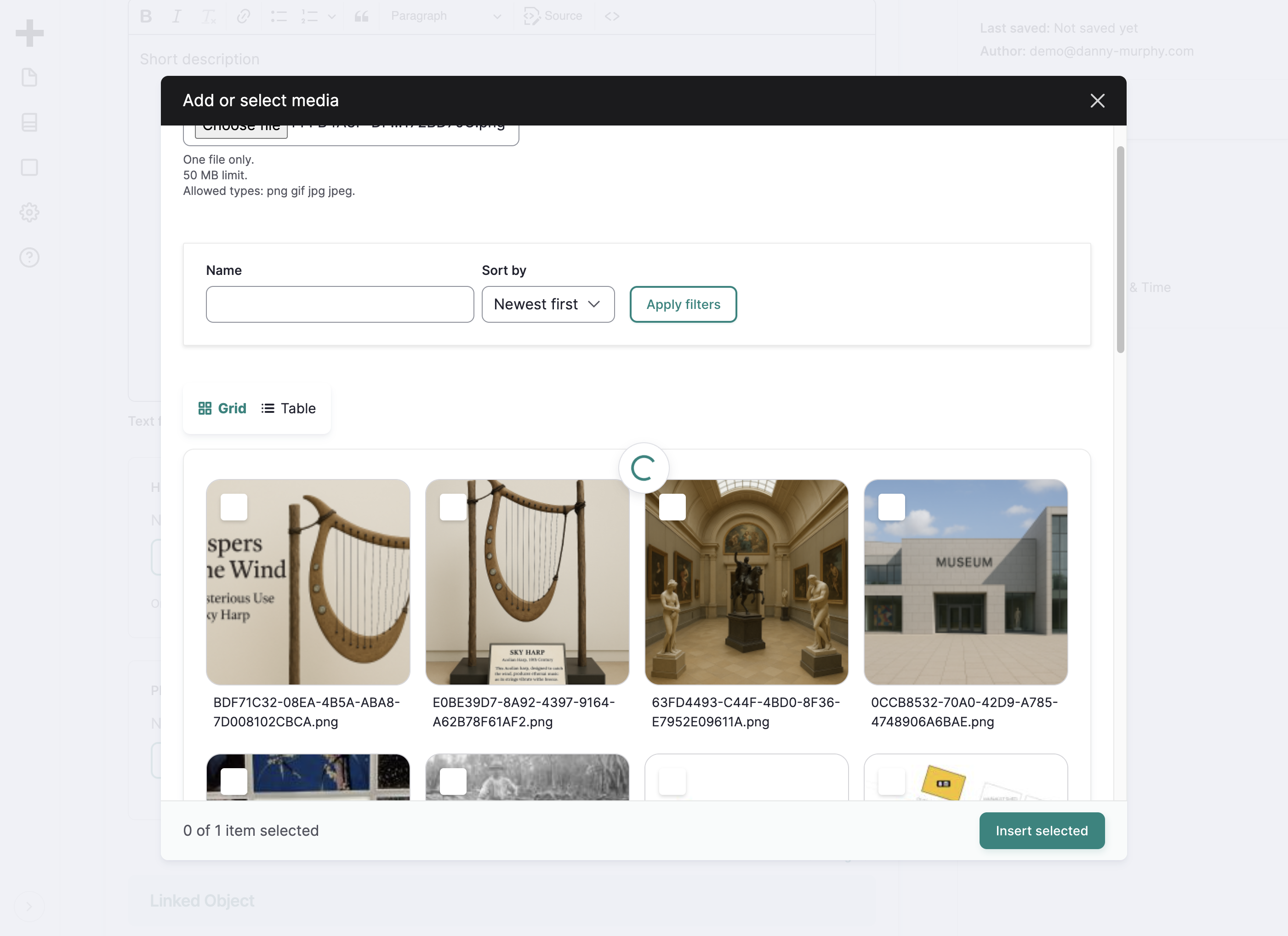Click the Source editing button
Viewport: 1288px width, 936px height.
click(553, 16)
